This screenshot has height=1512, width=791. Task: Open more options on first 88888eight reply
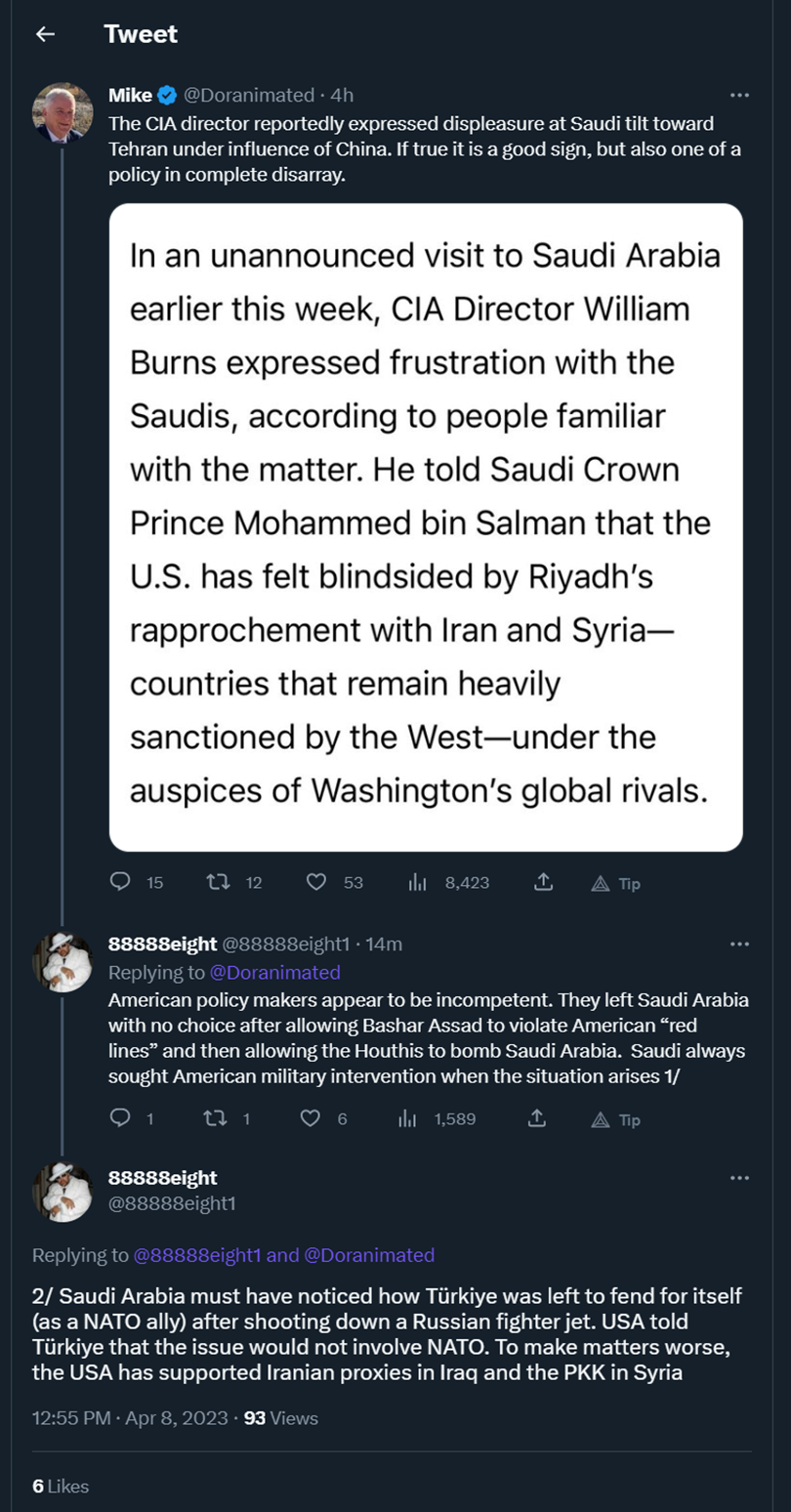click(739, 944)
